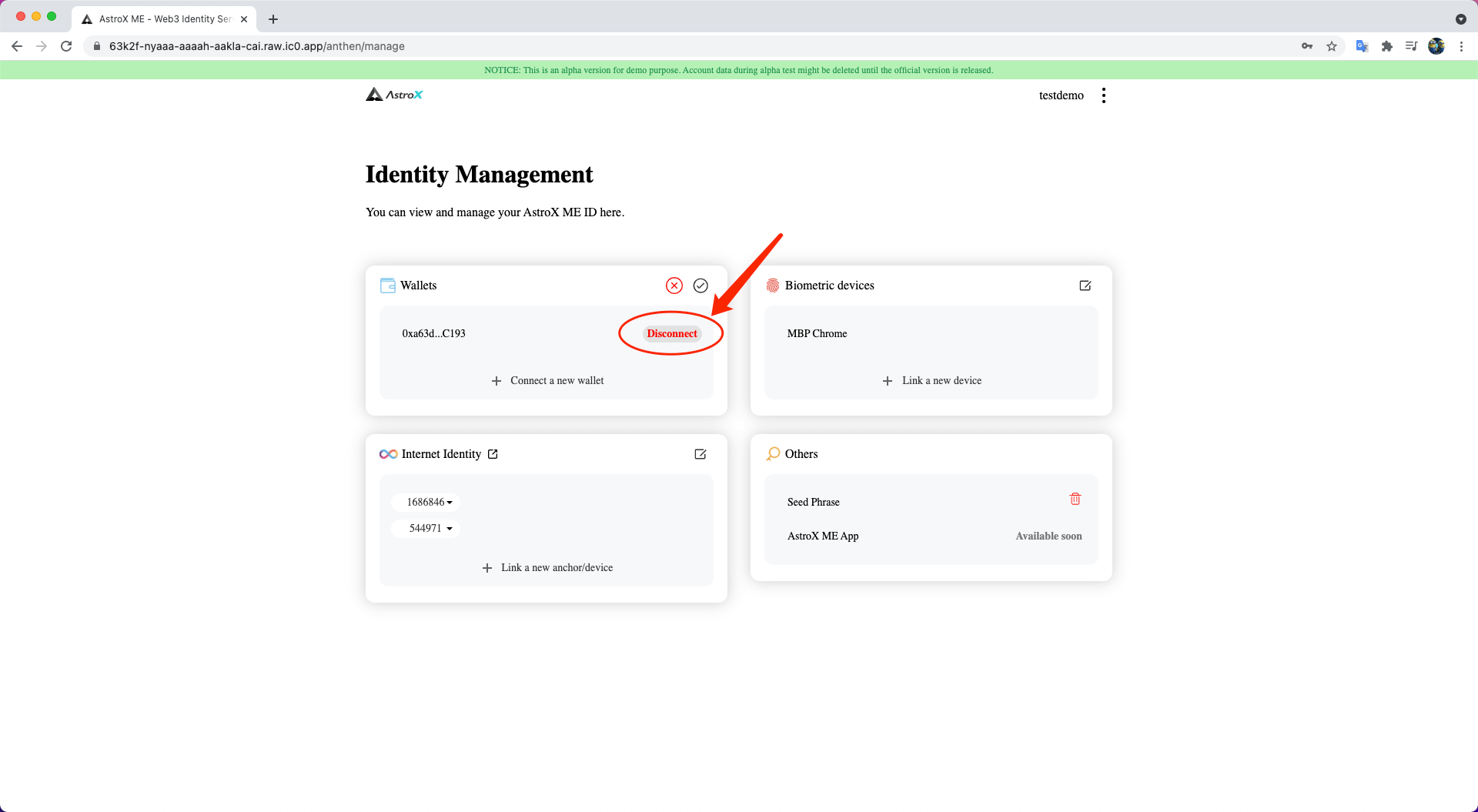Open the tab search dropdown arrow

1460,19
